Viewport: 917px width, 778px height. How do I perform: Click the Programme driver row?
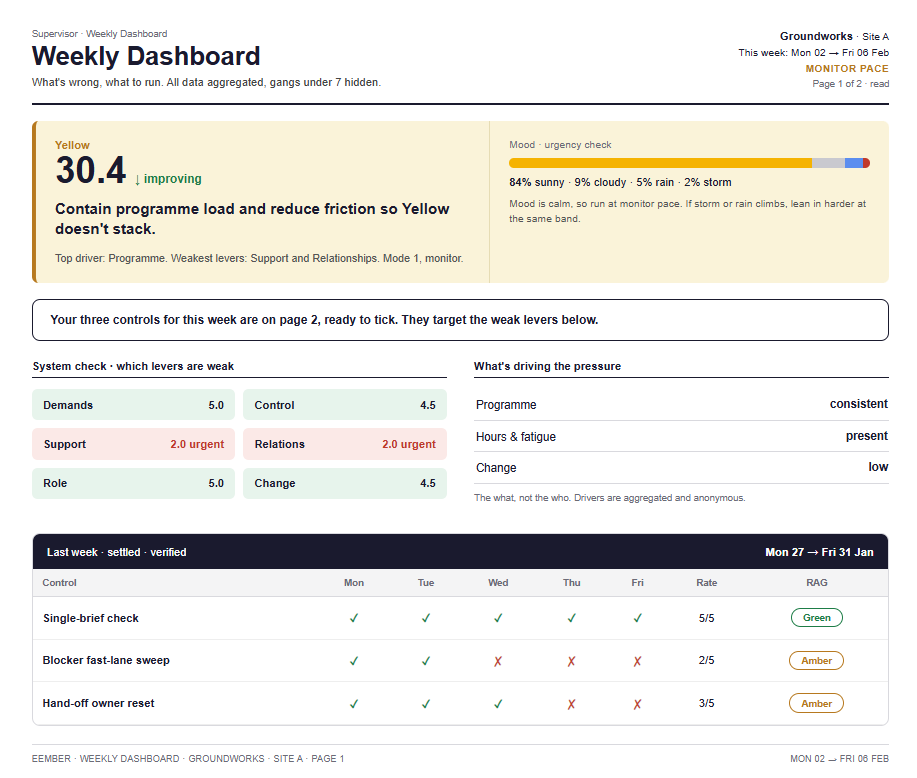[x=681, y=404]
